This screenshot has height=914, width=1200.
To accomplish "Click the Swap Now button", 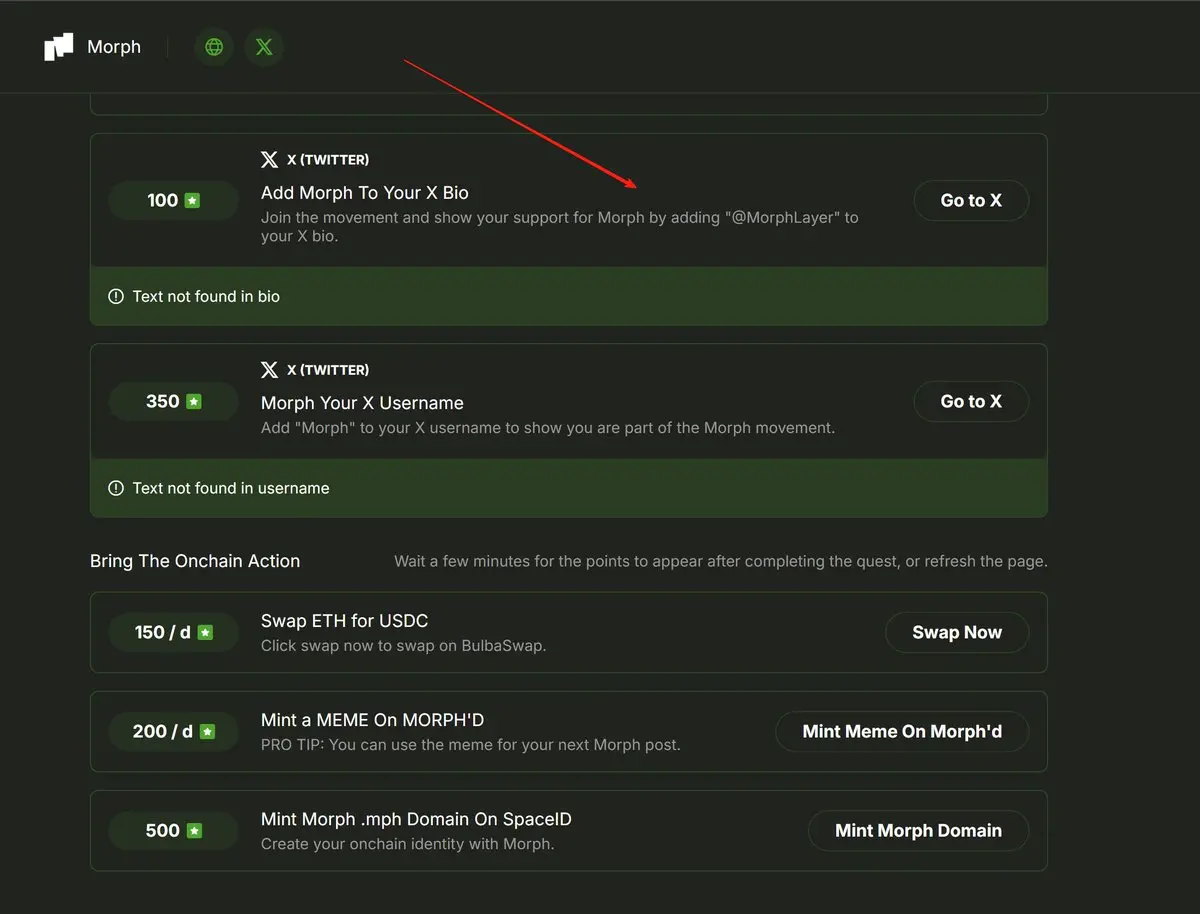I will click(x=957, y=632).
